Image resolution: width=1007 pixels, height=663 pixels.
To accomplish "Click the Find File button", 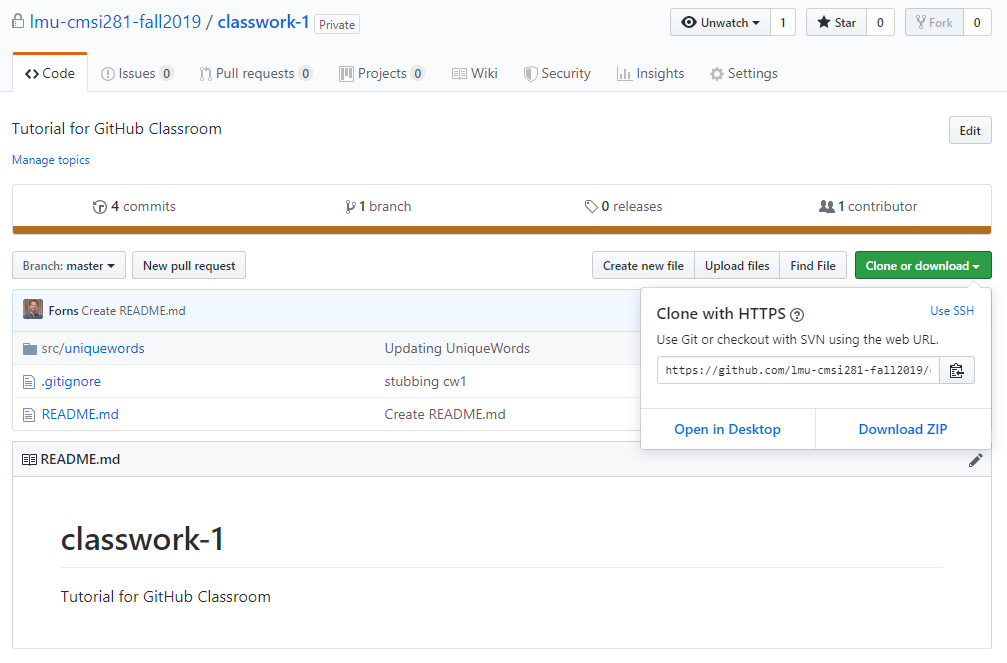I will [x=812, y=265].
